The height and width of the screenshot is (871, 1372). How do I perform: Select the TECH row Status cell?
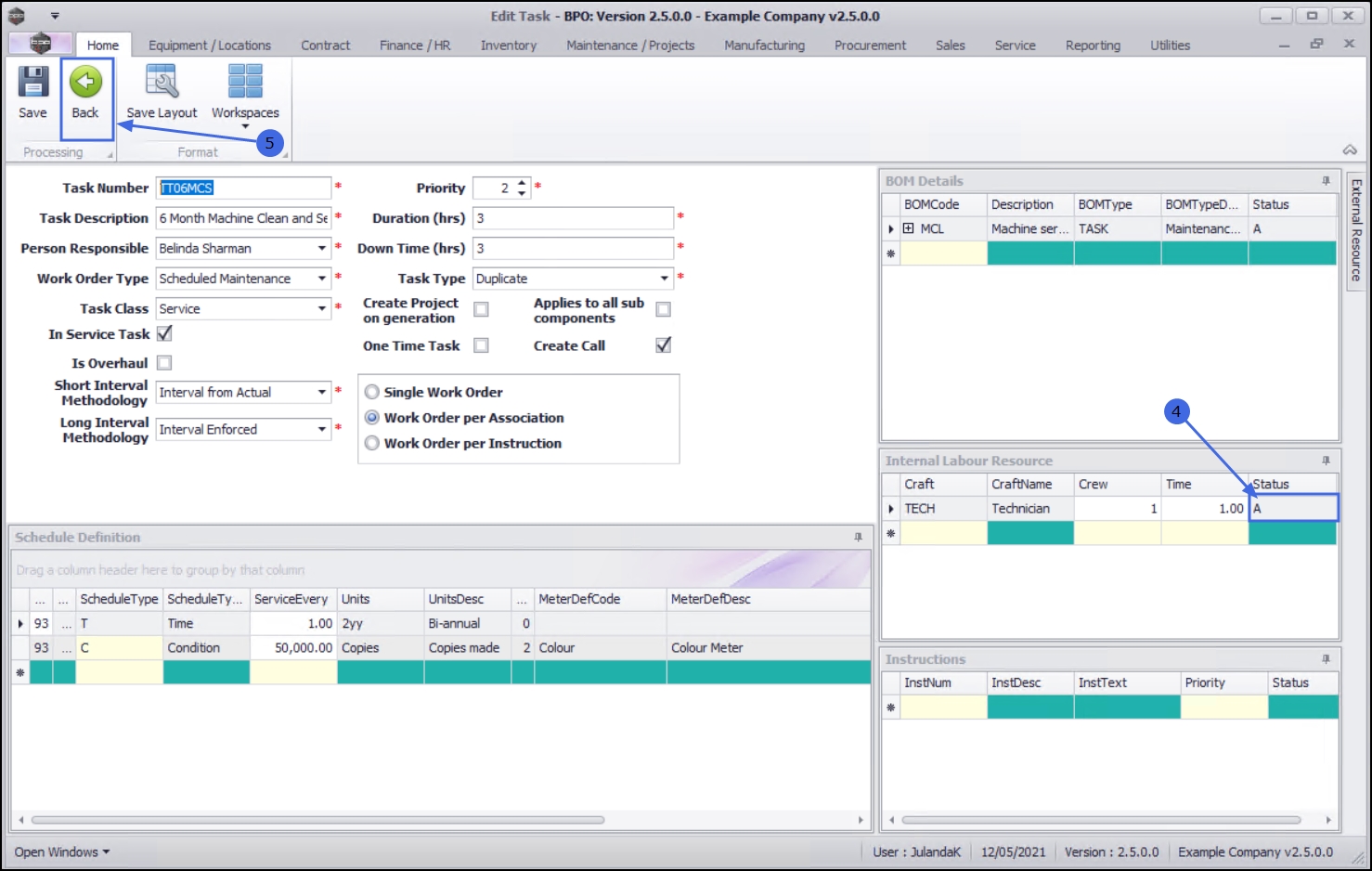click(1293, 508)
